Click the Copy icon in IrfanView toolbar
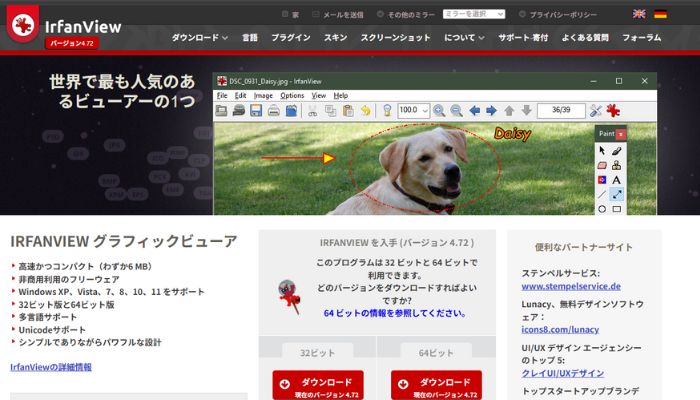Screen dimensions: 700x400 (330, 110)
